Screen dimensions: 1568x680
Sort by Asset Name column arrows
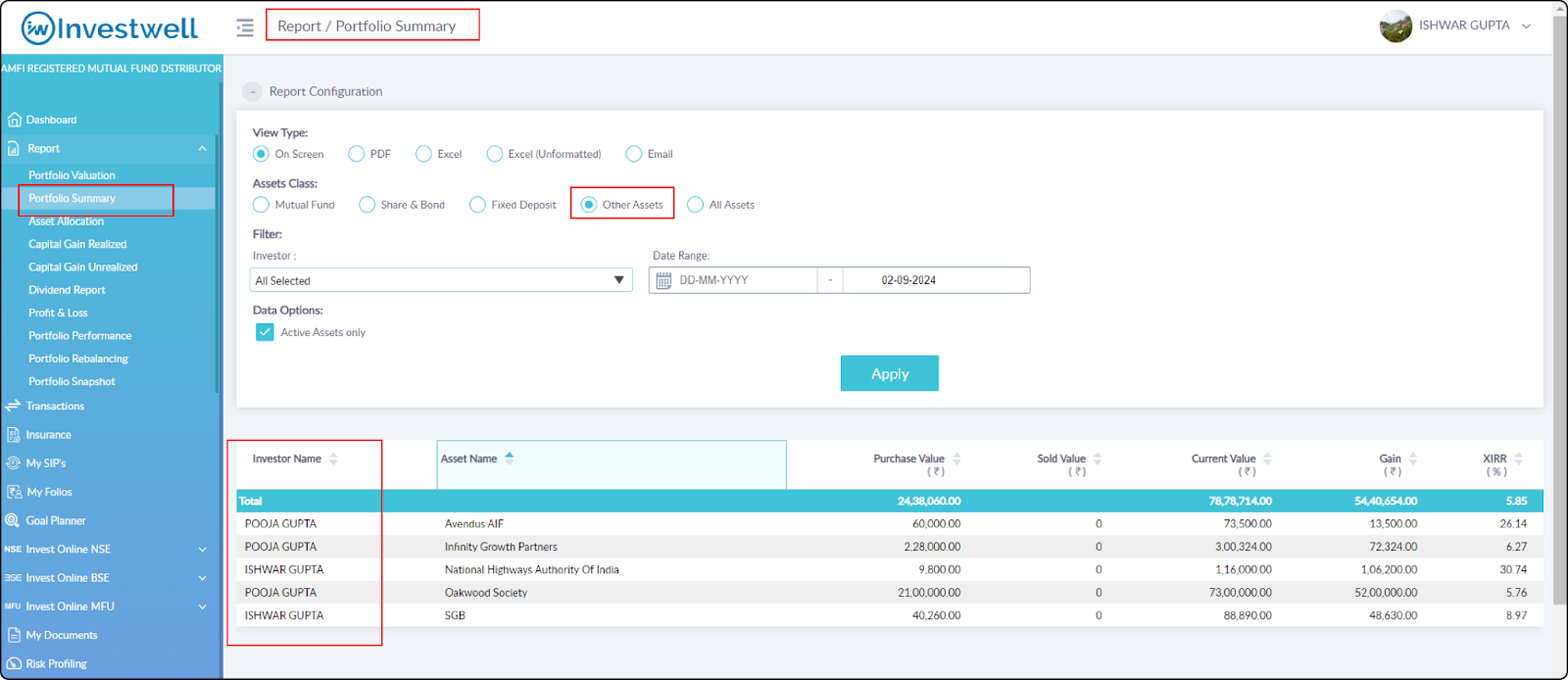509,458
